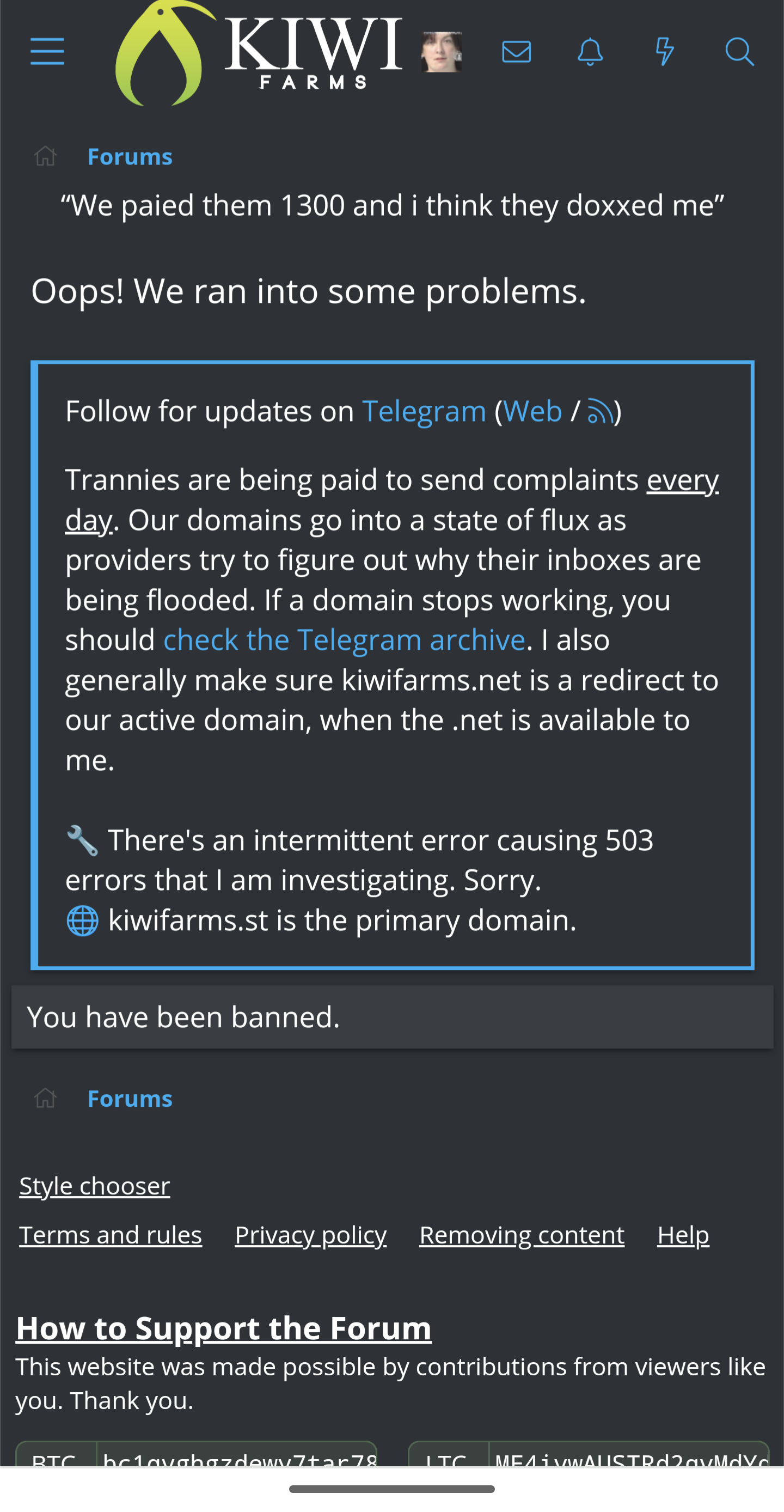Open the envelope conversations inbox
The width and height of the screenshot is (784, 1512).
click(517, 52)
